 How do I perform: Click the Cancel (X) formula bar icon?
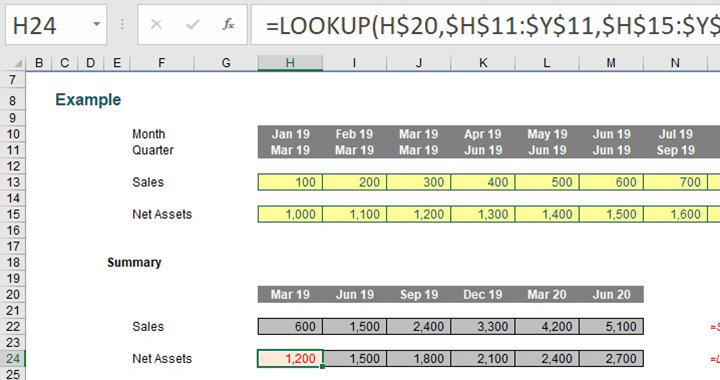(x=156, y=24)
